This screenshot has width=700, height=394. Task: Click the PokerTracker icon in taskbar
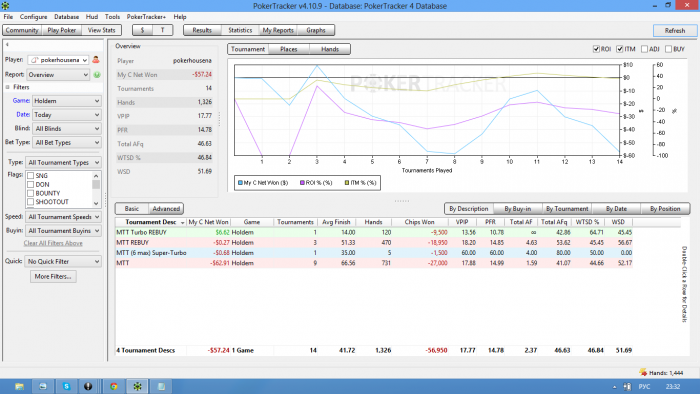click(138, 386)
